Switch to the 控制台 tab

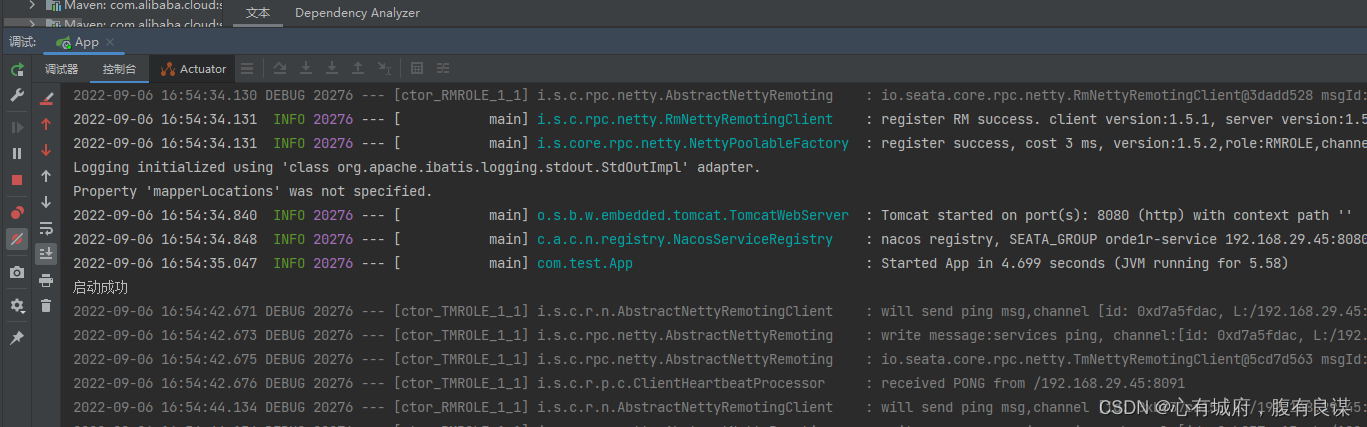pyautogui.click(x=119, y=69)
